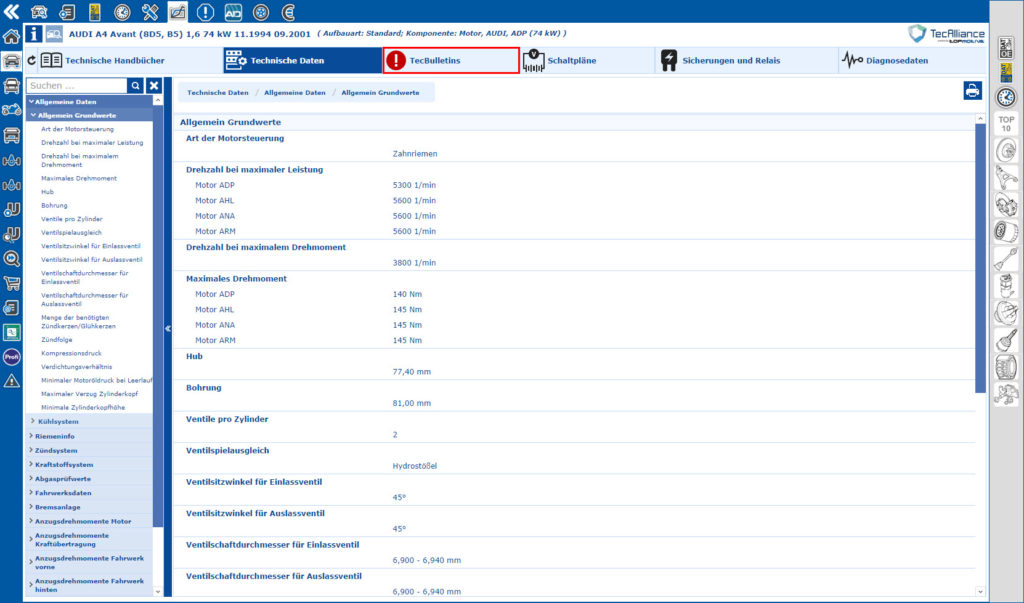Image resolution: width=1024 pixels, height=603 pixels.
Task: Click the Allgemeine Daten breadcrumb link
Action: pyautogui.click(x=295, y=93)
